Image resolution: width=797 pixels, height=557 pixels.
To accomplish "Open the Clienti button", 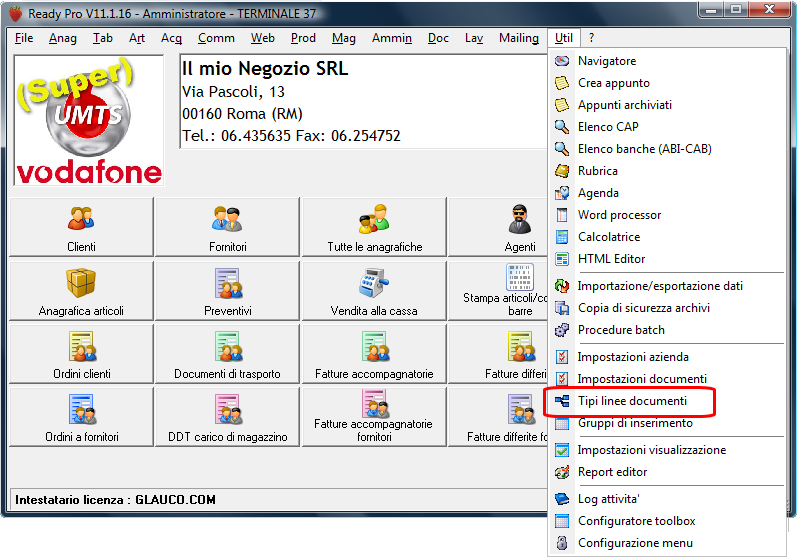I will coord(81,227).
